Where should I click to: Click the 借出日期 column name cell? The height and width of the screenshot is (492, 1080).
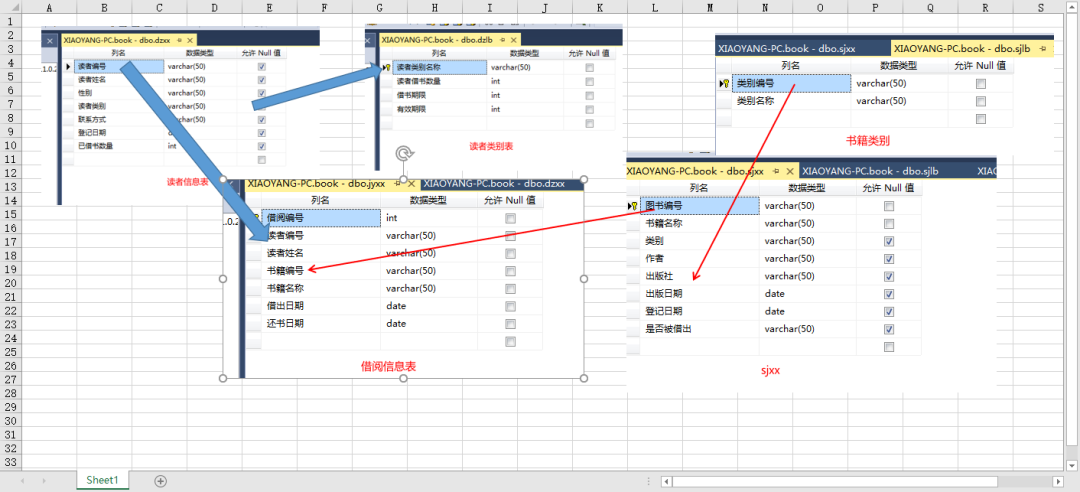321,306
